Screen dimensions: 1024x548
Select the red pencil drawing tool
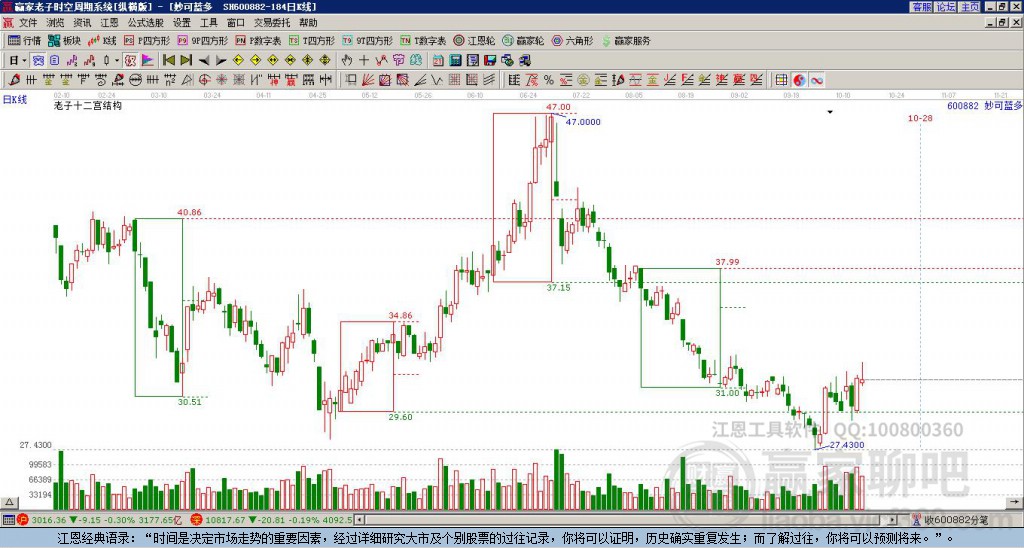pyautogui.click(x=14, y=80)
